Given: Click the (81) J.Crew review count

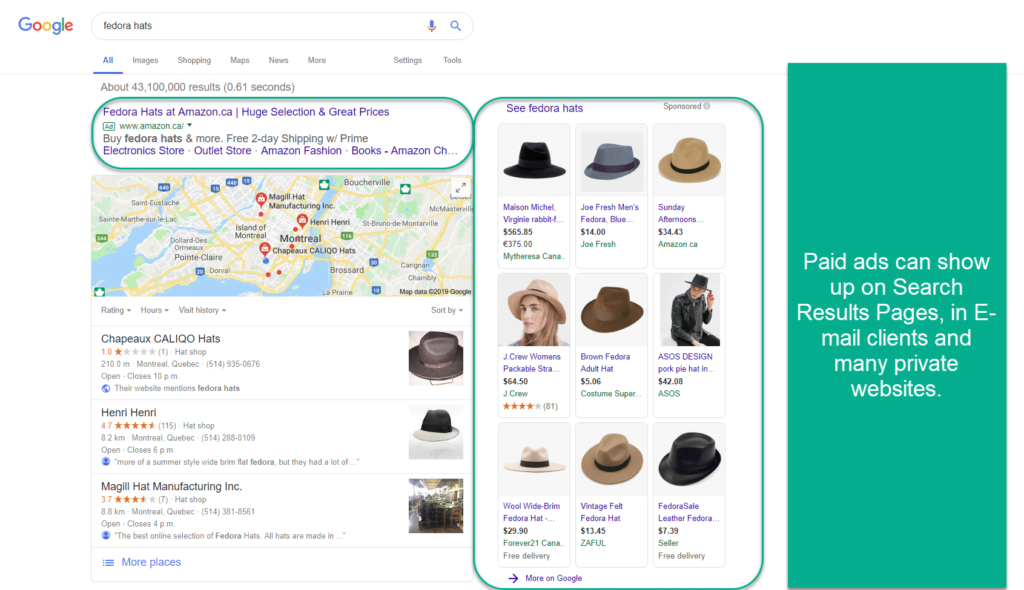Looking at the screenshot, I should coord(551,406).
